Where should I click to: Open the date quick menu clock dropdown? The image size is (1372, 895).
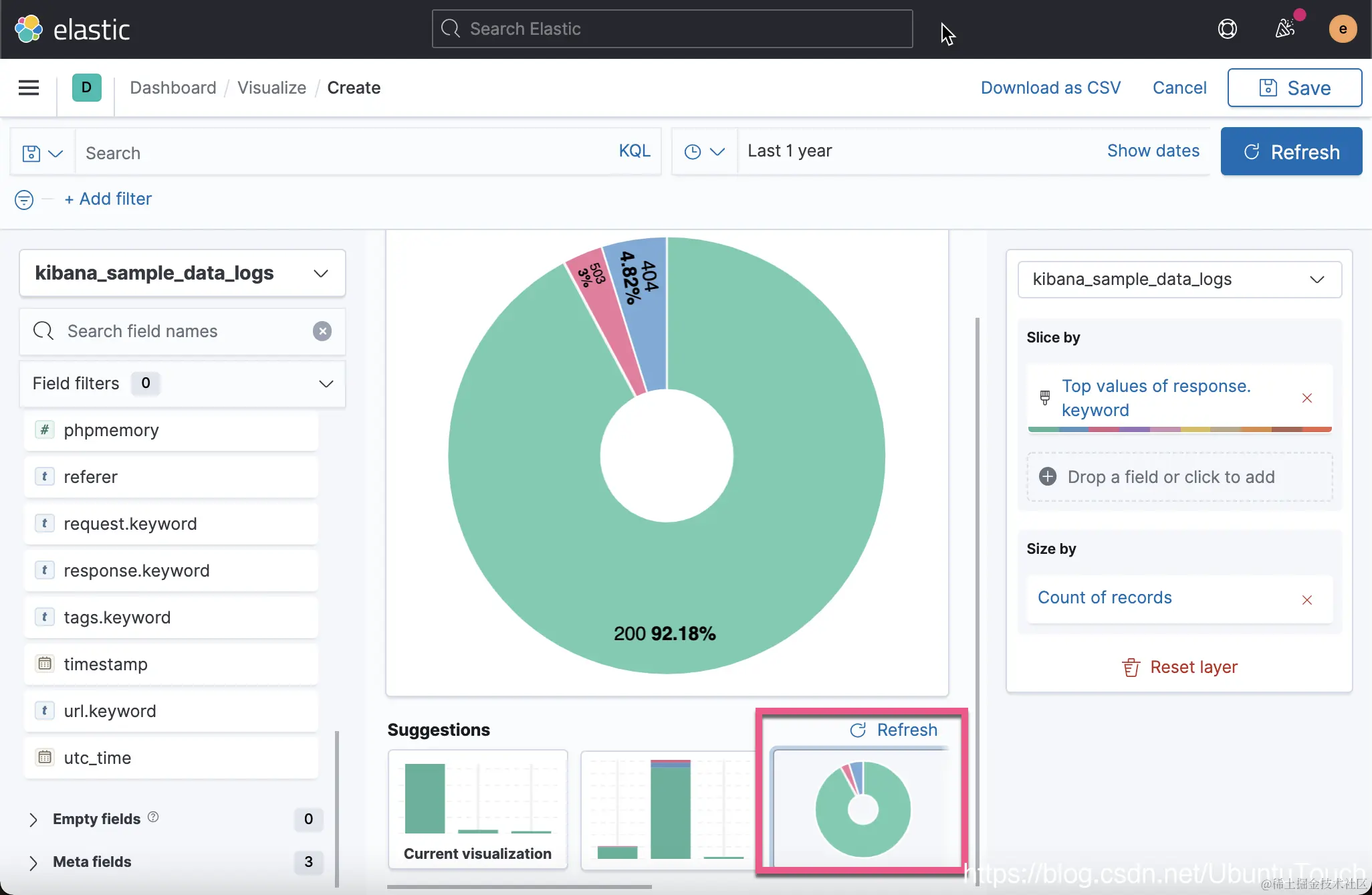click(704, 152)
